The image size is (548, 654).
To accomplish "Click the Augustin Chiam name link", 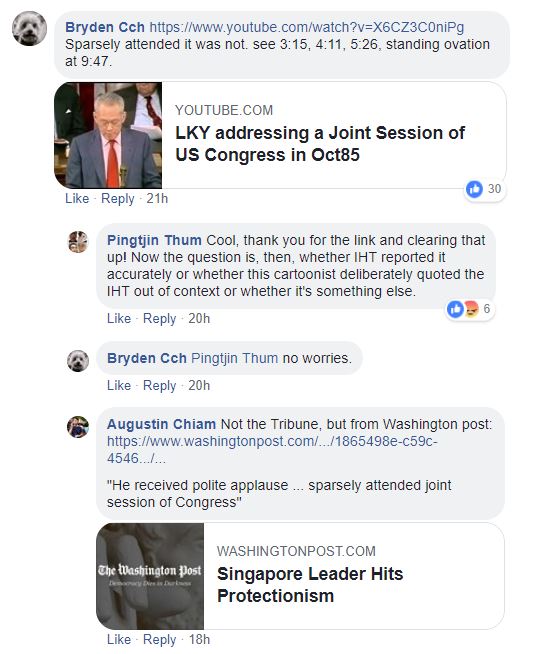I will [161, 424].
